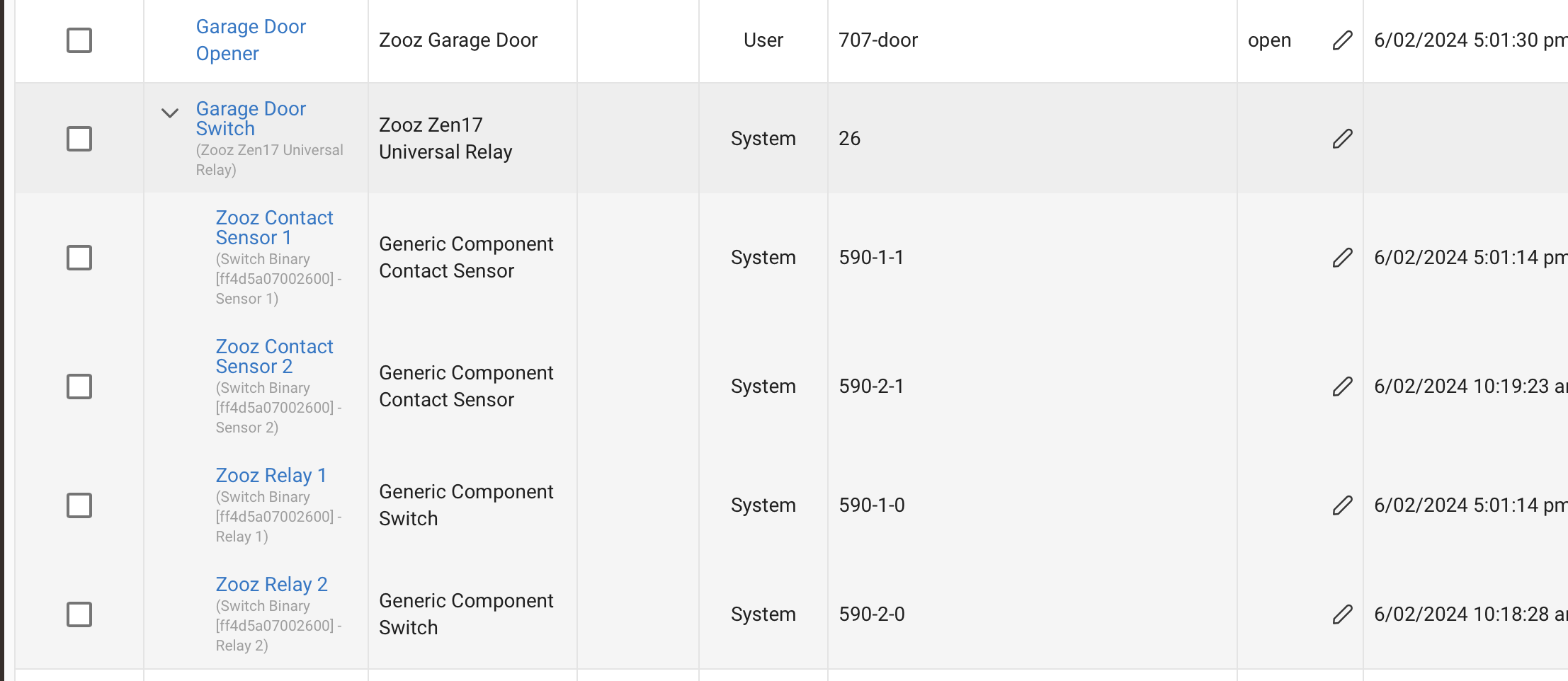The image size is (1568, 681).
Task: Select the Zooz Contact Sensor 2 checkbox
Action: (79, 387)
